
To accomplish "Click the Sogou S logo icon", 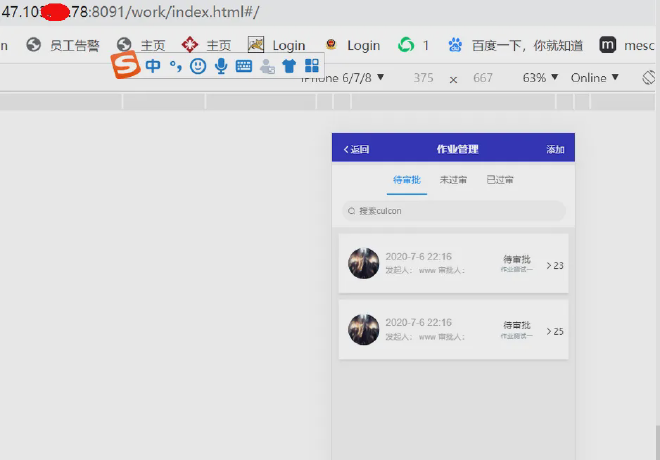I will (125, 66).
